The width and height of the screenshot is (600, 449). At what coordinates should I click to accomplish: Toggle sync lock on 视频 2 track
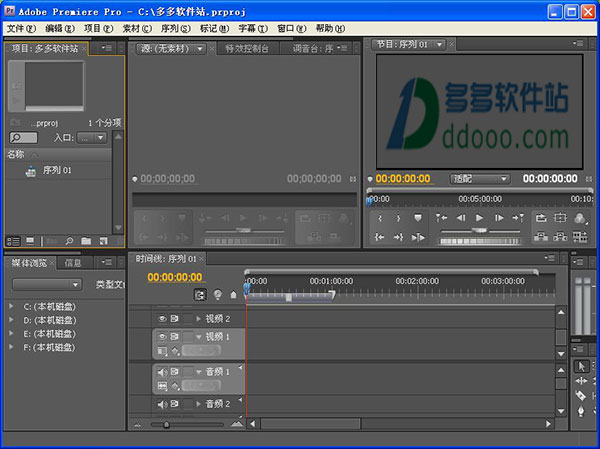174,318
